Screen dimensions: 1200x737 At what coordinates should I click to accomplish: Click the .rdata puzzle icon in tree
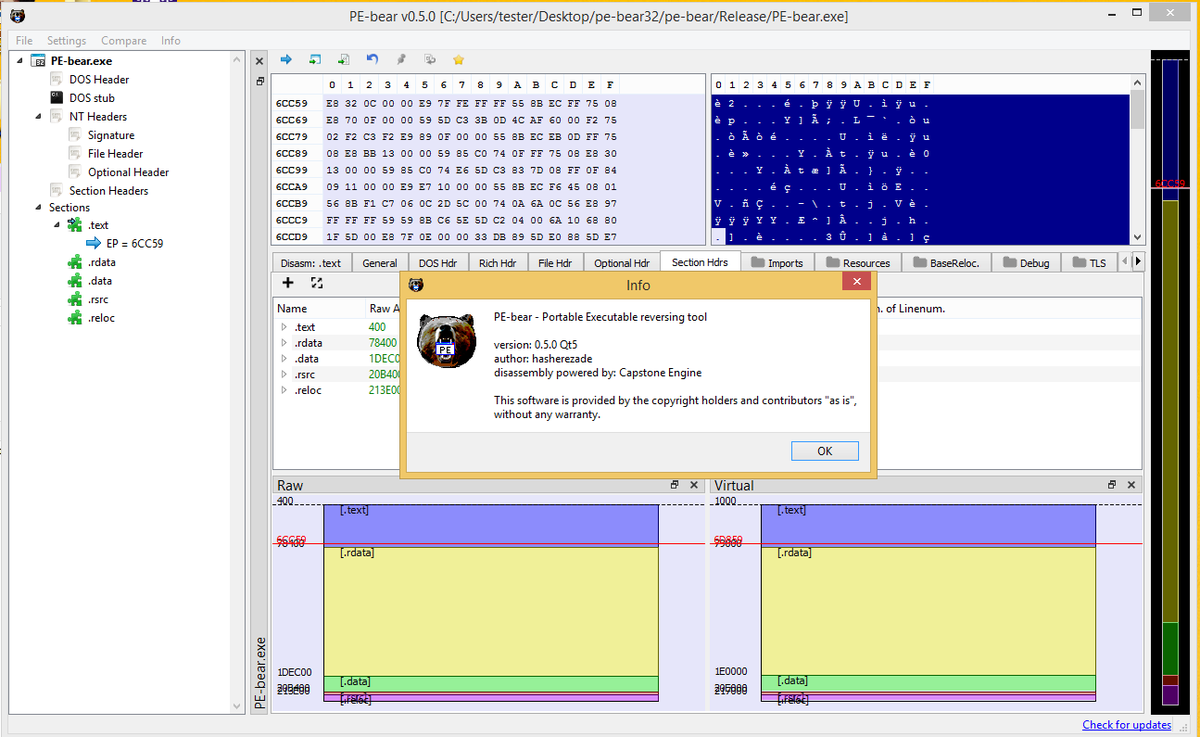click(x=75, y=262)
